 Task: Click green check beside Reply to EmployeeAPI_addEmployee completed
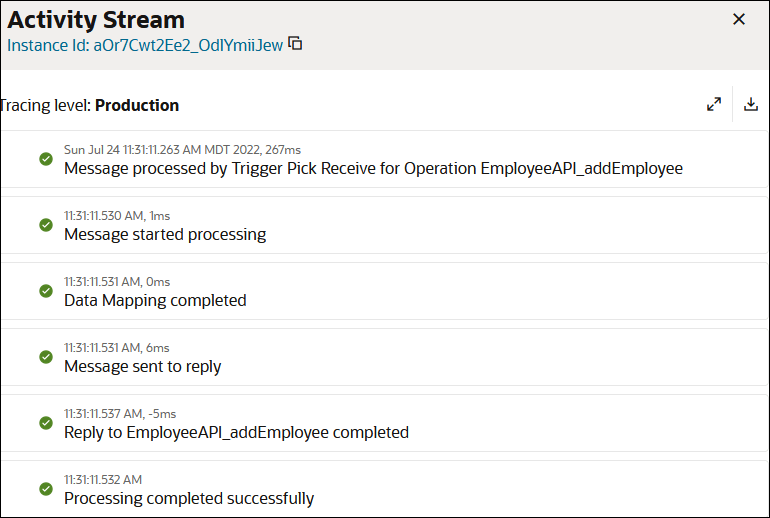click(x=46, y=423)
